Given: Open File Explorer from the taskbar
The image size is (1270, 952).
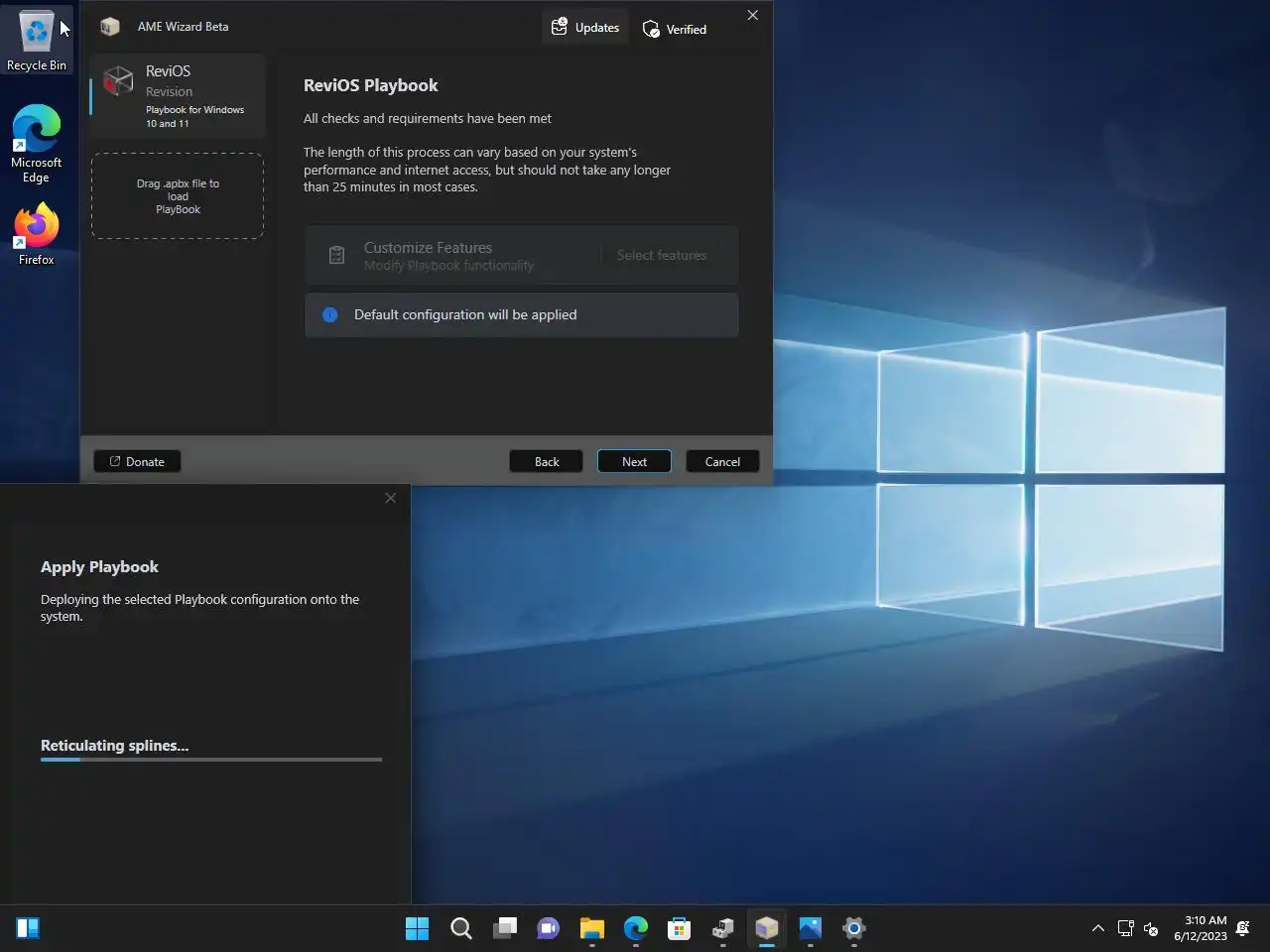Looking at the screenshot, I should (592, 928).
